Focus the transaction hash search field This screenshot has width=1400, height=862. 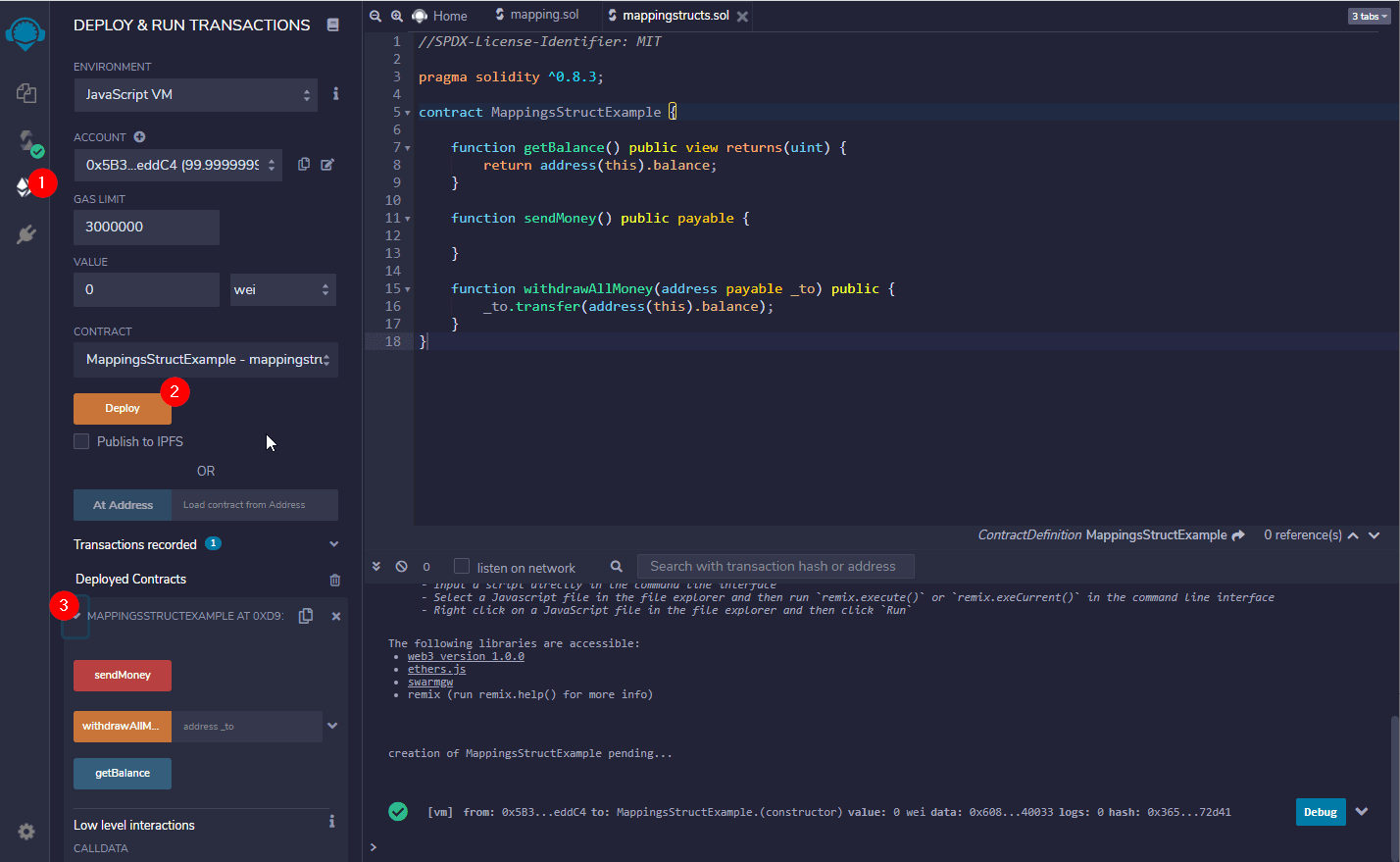(x=775, y=566)
